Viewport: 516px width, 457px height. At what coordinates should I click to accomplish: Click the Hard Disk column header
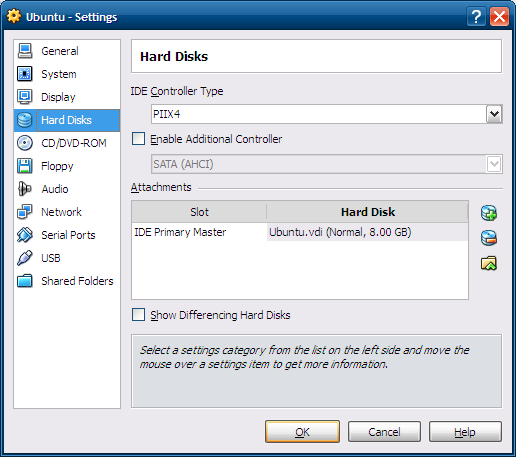pos(367,212)
